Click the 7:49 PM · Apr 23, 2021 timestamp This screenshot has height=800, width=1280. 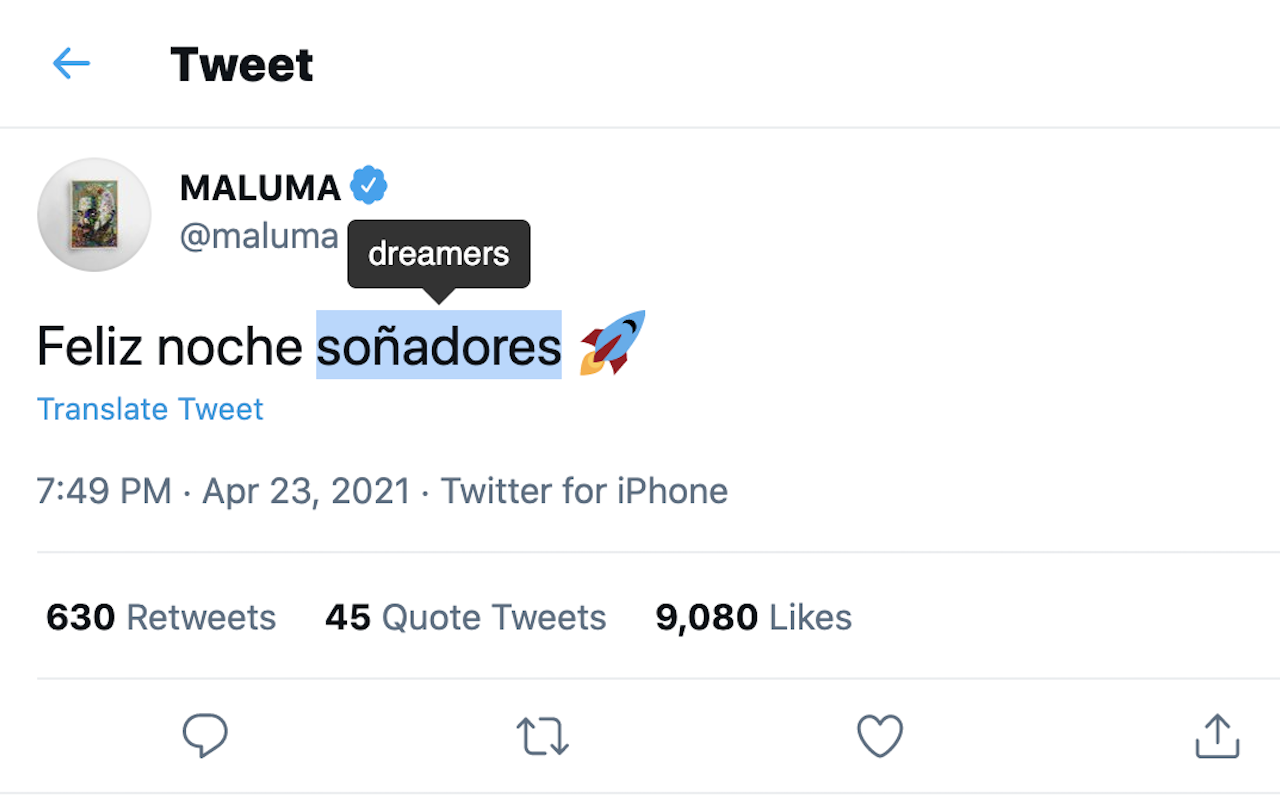point(224,491)
